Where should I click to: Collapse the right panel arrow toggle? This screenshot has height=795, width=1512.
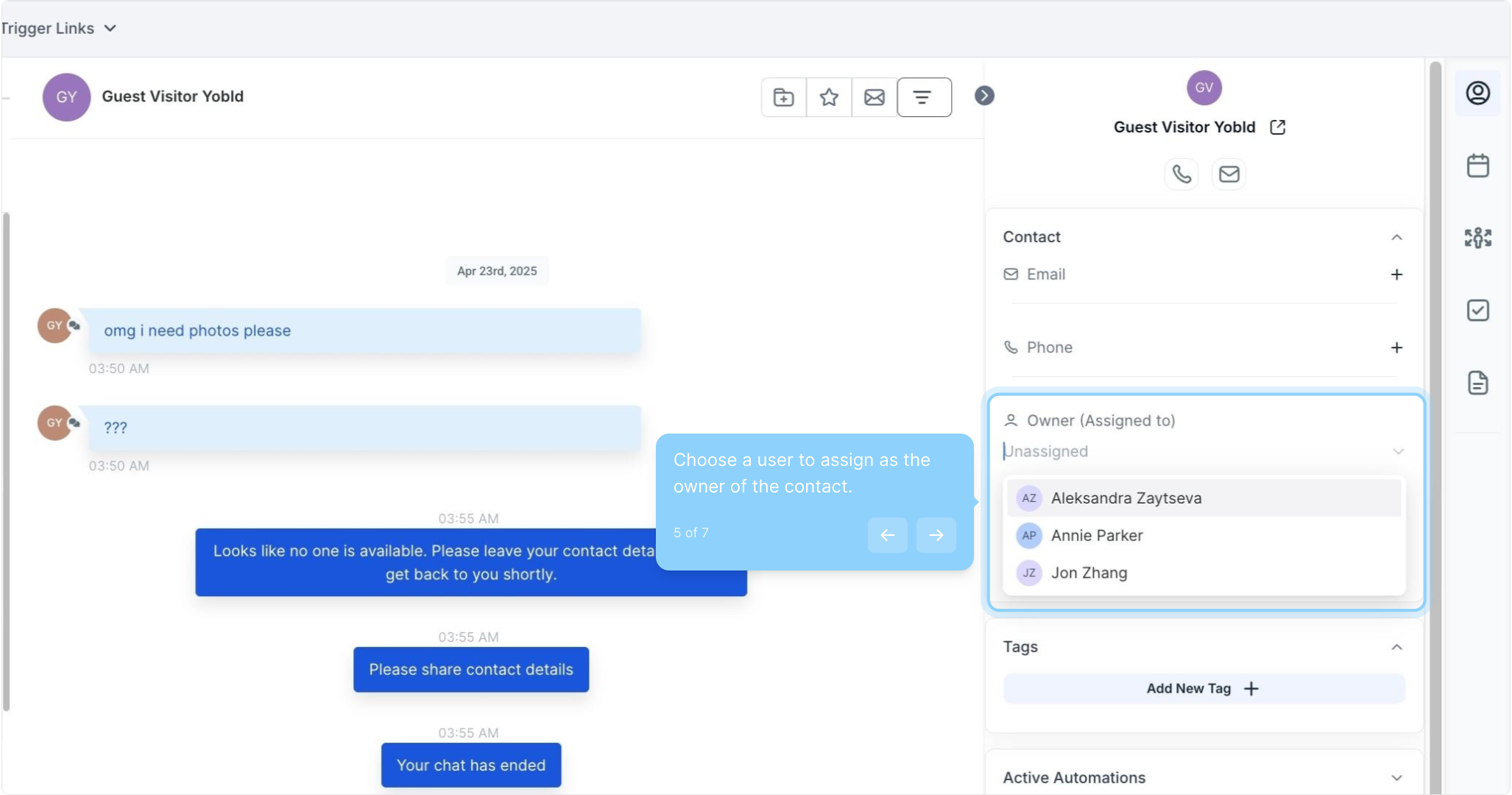pyautogui.click(x=984, y=96)
